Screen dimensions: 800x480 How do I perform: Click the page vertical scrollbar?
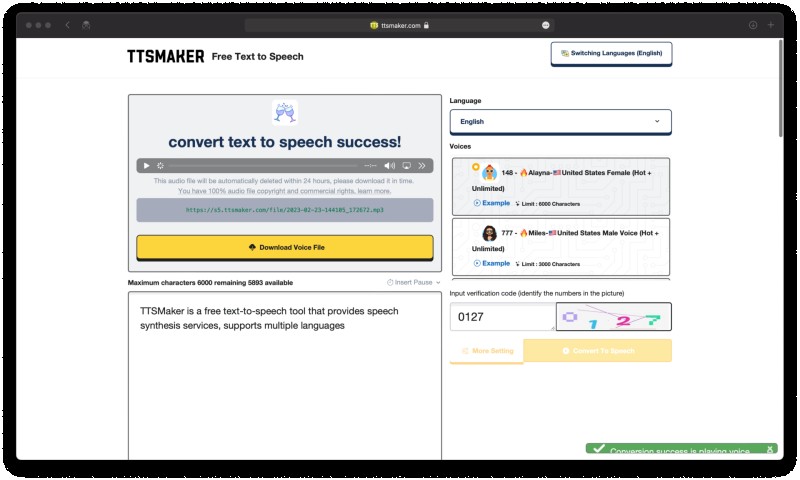pyautogui.click(x=780, y=89)
